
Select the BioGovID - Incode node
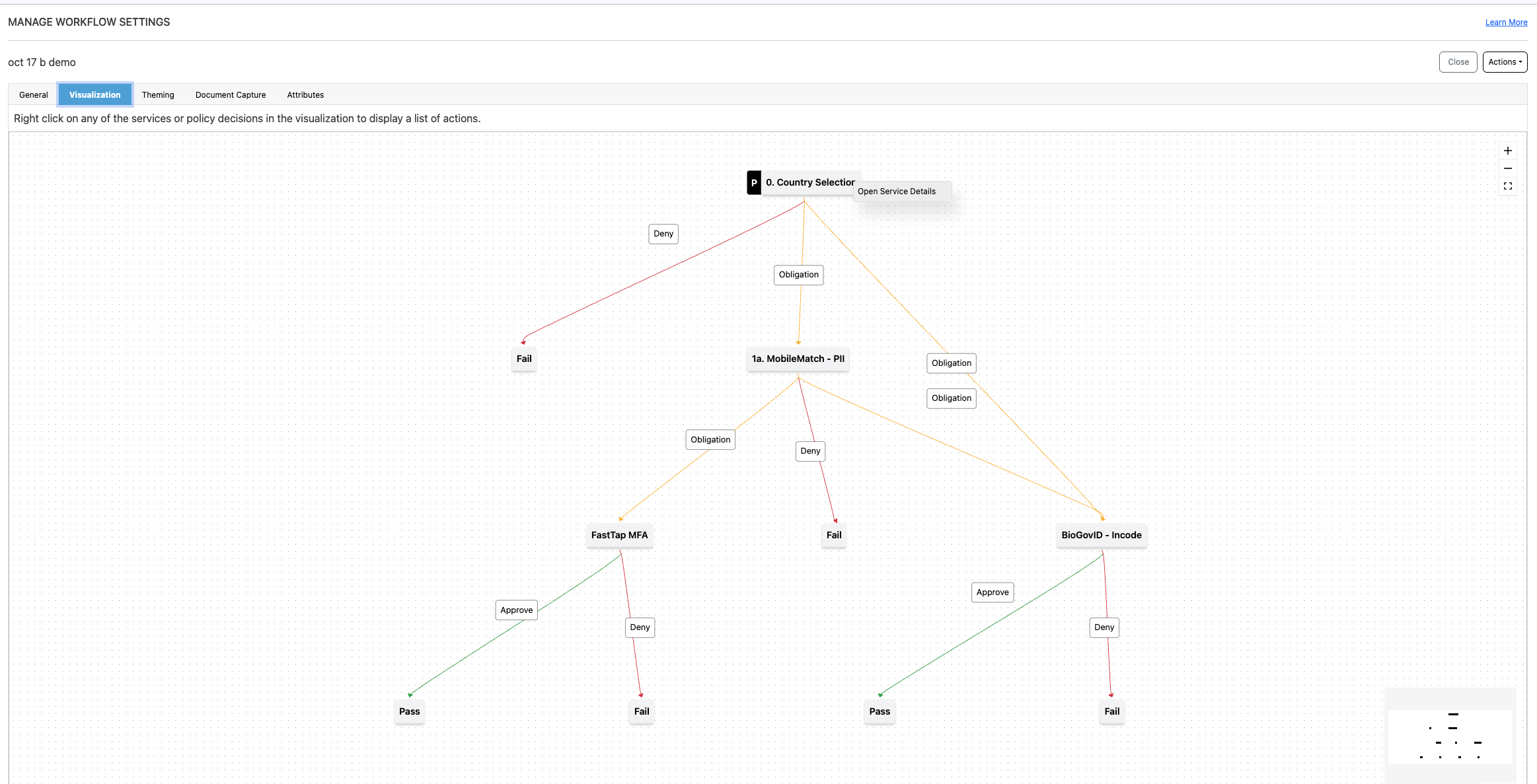pyautogui.click(x=1101, y=535)
